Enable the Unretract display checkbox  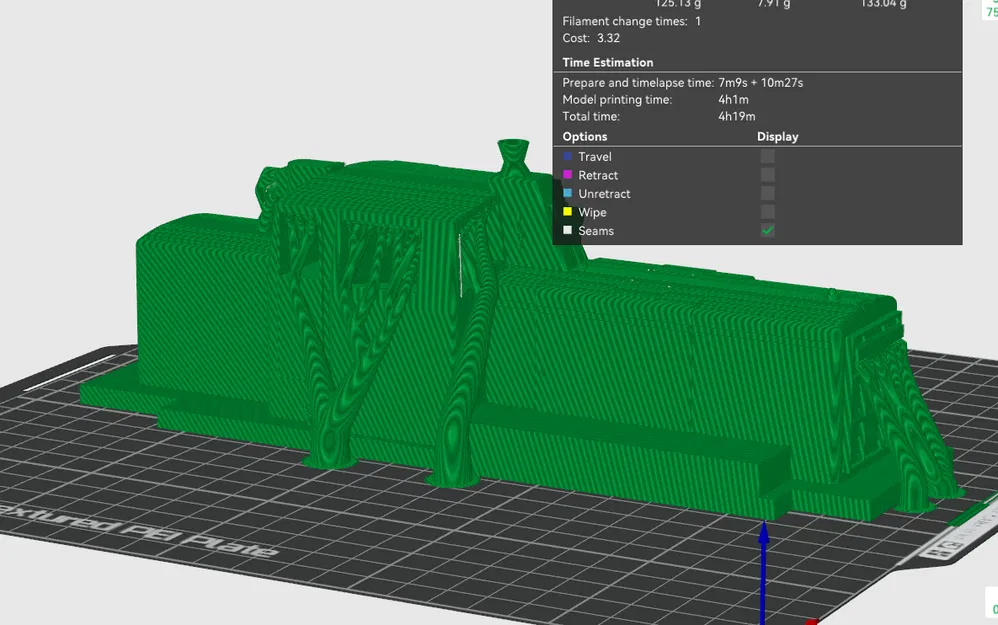[768, 193]
